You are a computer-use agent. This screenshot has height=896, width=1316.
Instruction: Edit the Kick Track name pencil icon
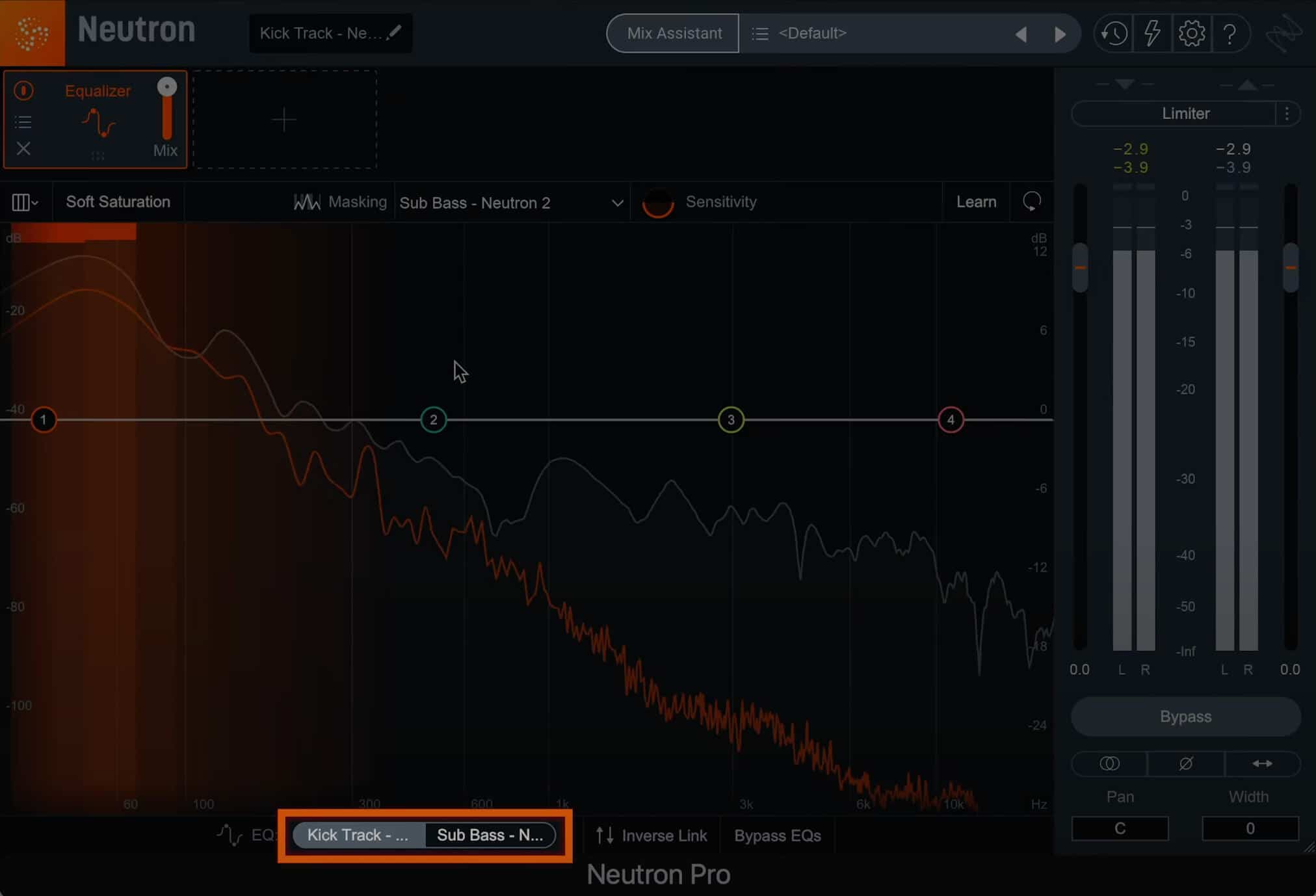point(394,33)
